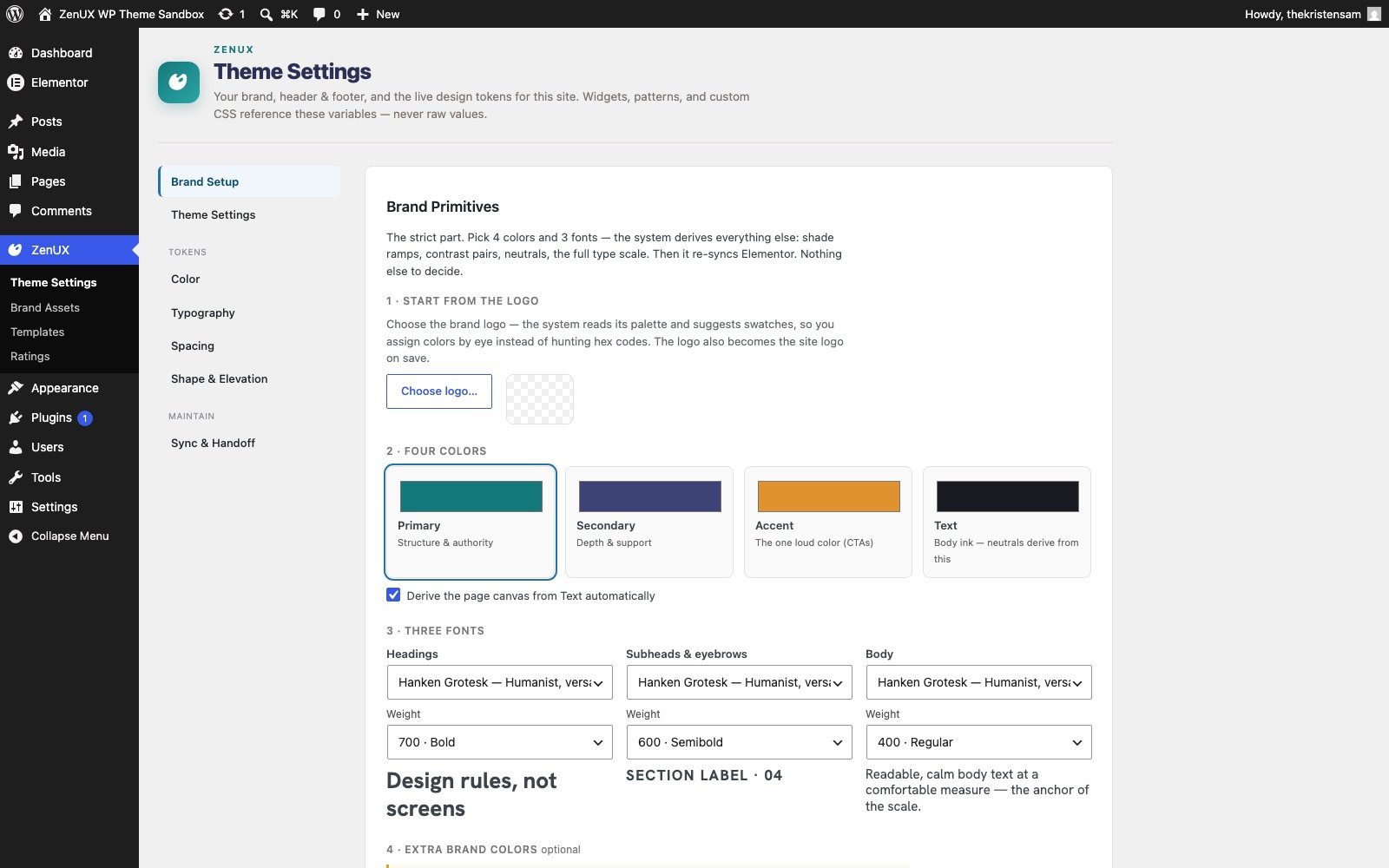Viewport: 1389px width, 868px height.
Task: Select the Text dark color swatch
Action: pos(1008,496)
